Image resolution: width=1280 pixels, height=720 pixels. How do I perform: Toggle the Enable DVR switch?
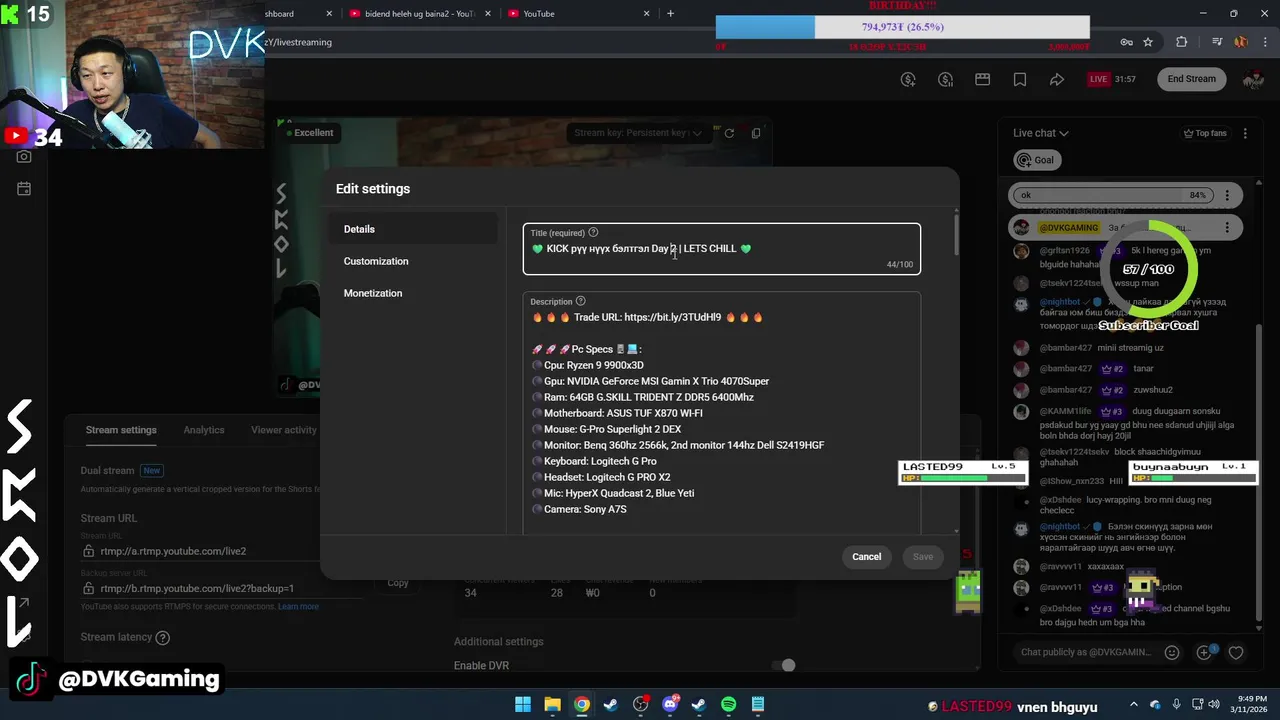783,666
